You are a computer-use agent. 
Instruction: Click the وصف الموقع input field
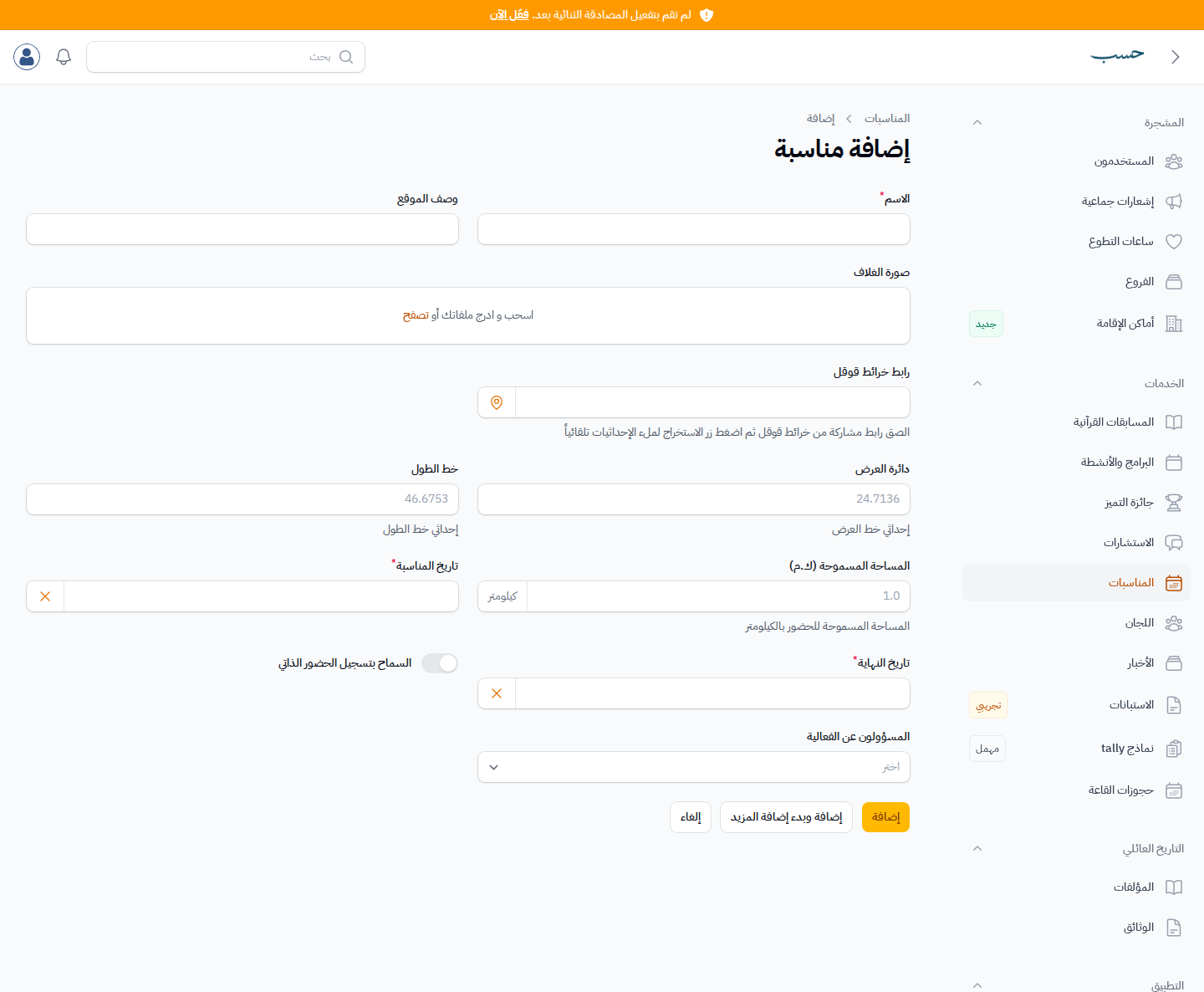[242, 229]
